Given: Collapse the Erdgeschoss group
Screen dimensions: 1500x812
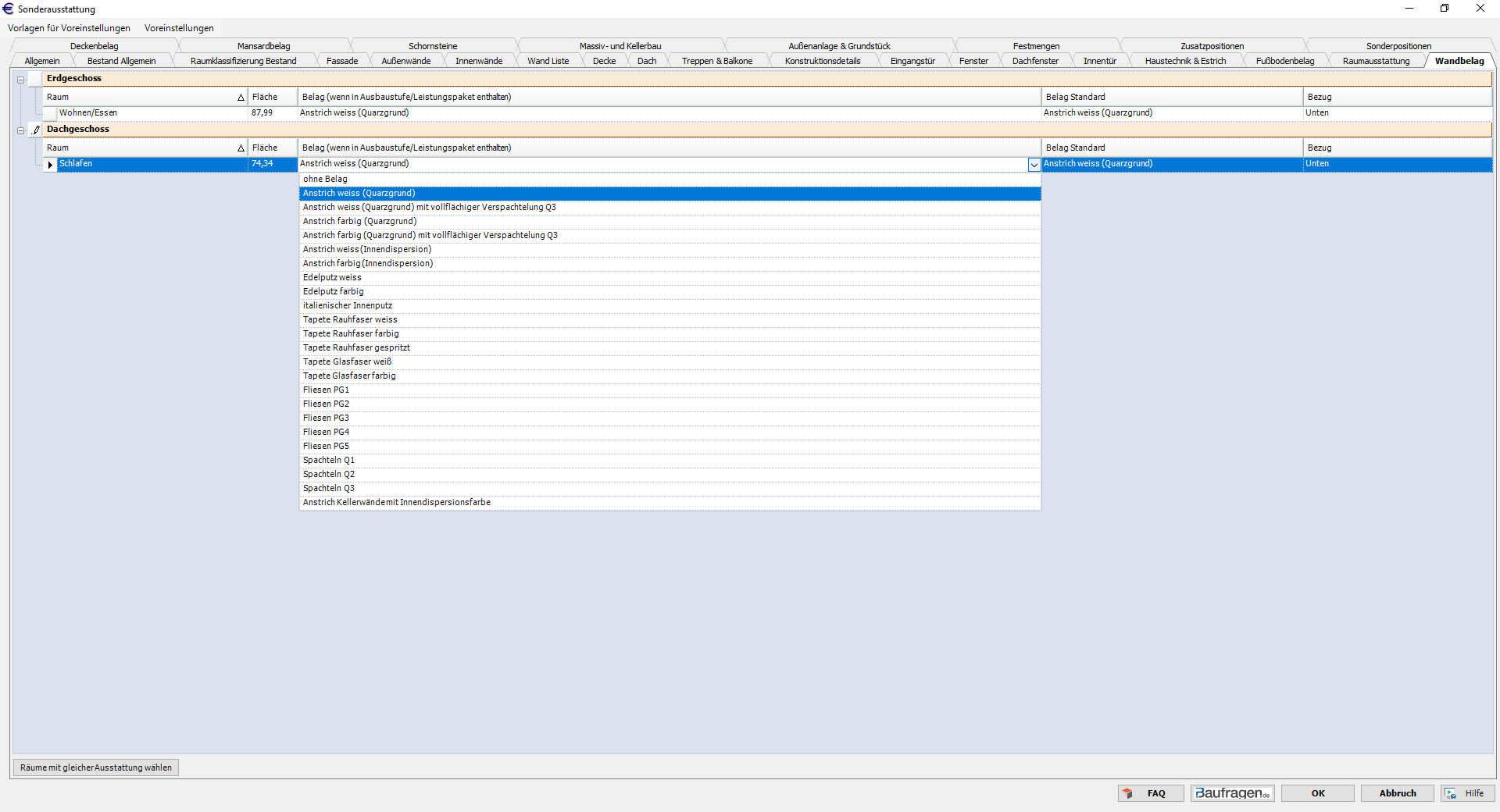Looking at the screenshot, I should click(21, 80).
